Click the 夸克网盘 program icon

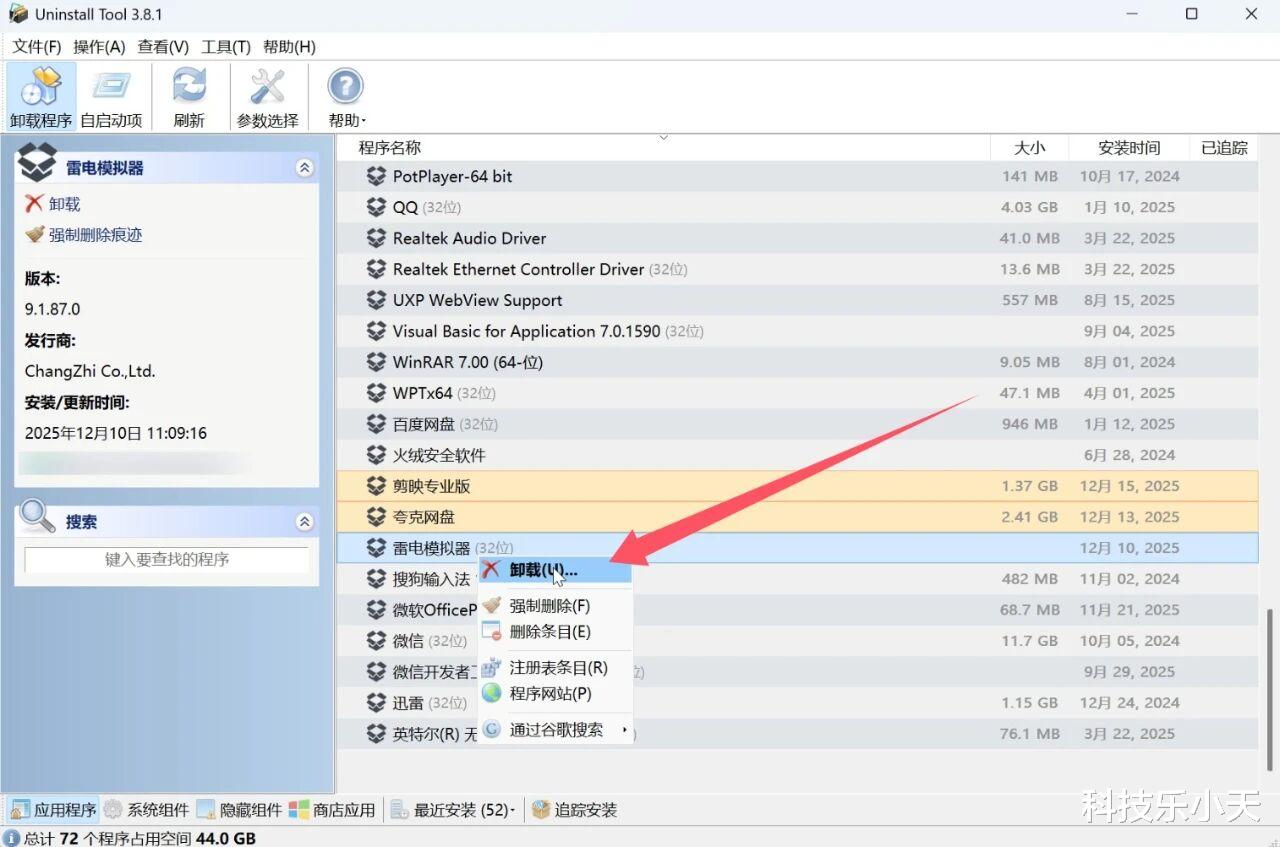pos(376,517)
